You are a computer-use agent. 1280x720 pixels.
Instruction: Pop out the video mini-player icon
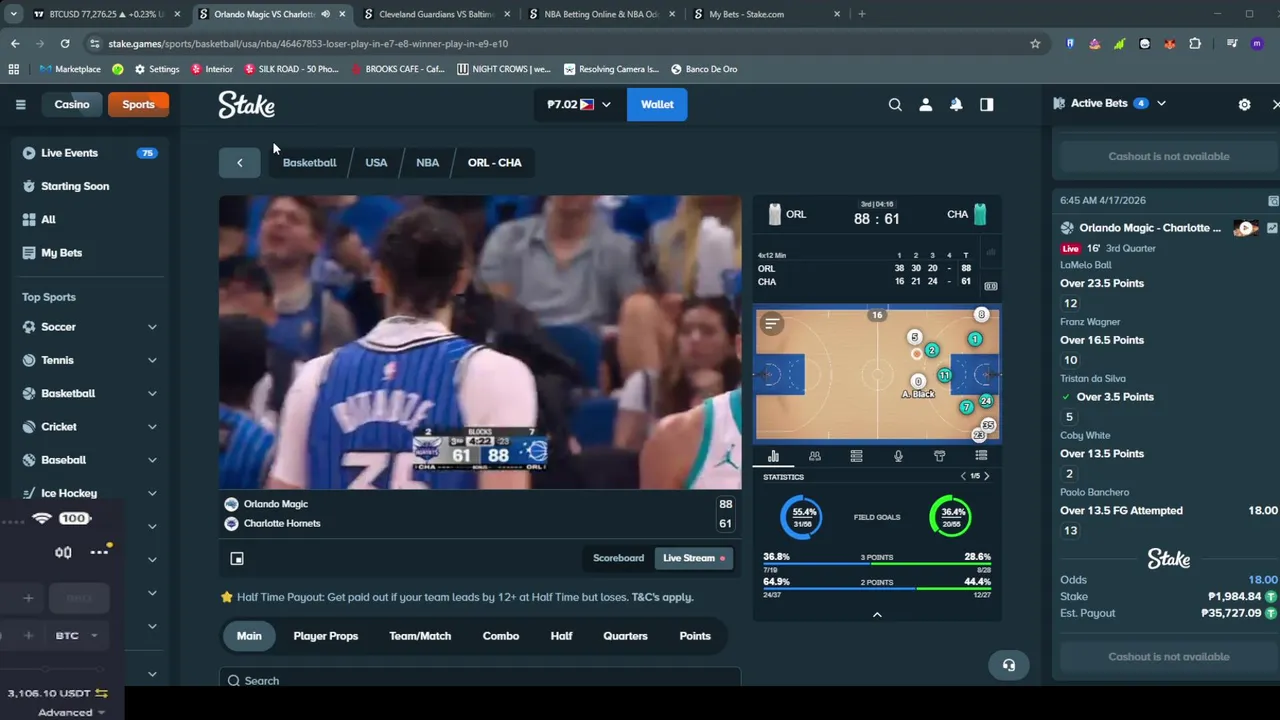[237, 559]
